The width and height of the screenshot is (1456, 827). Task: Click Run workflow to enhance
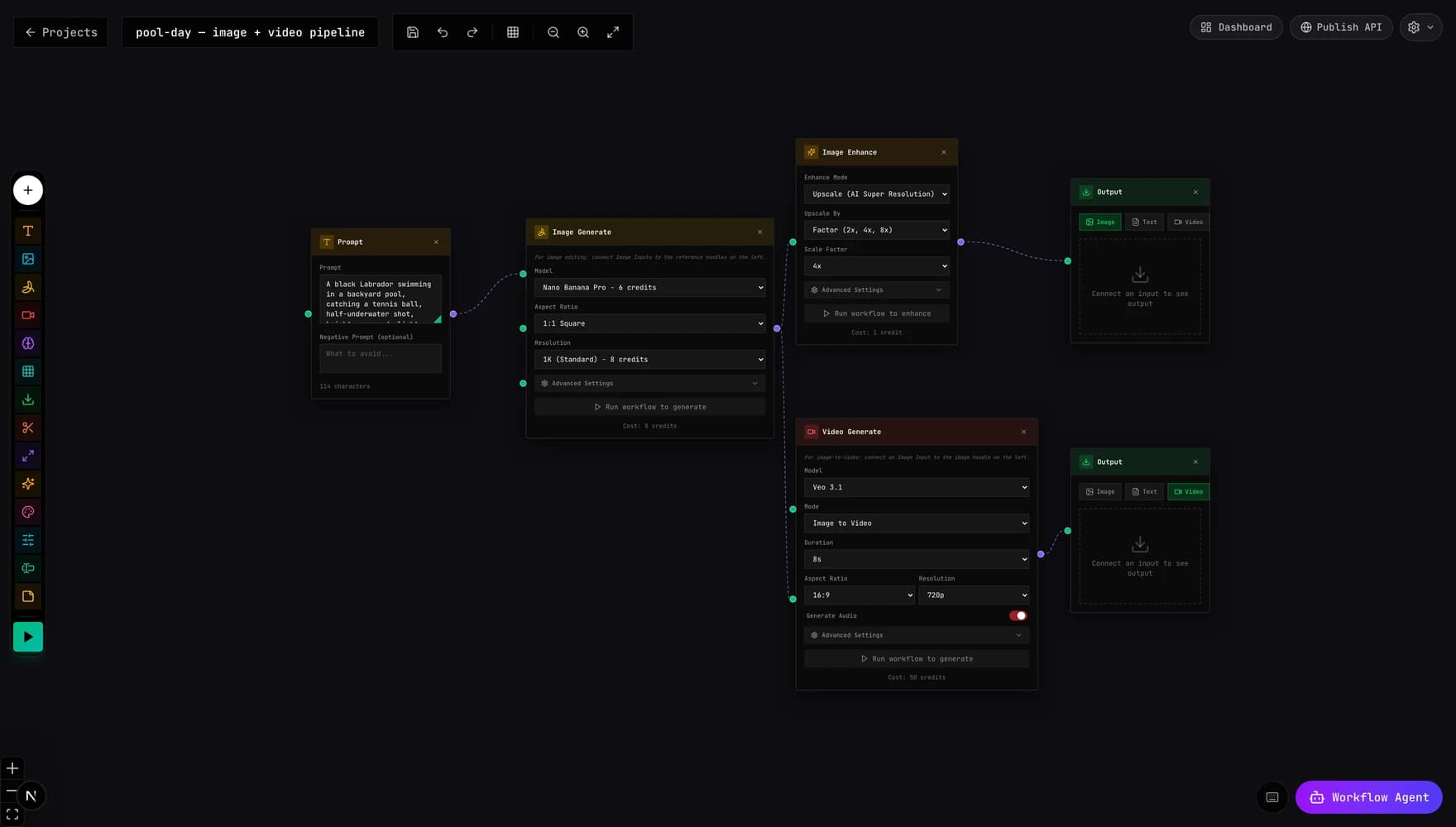tap(876, 313)
